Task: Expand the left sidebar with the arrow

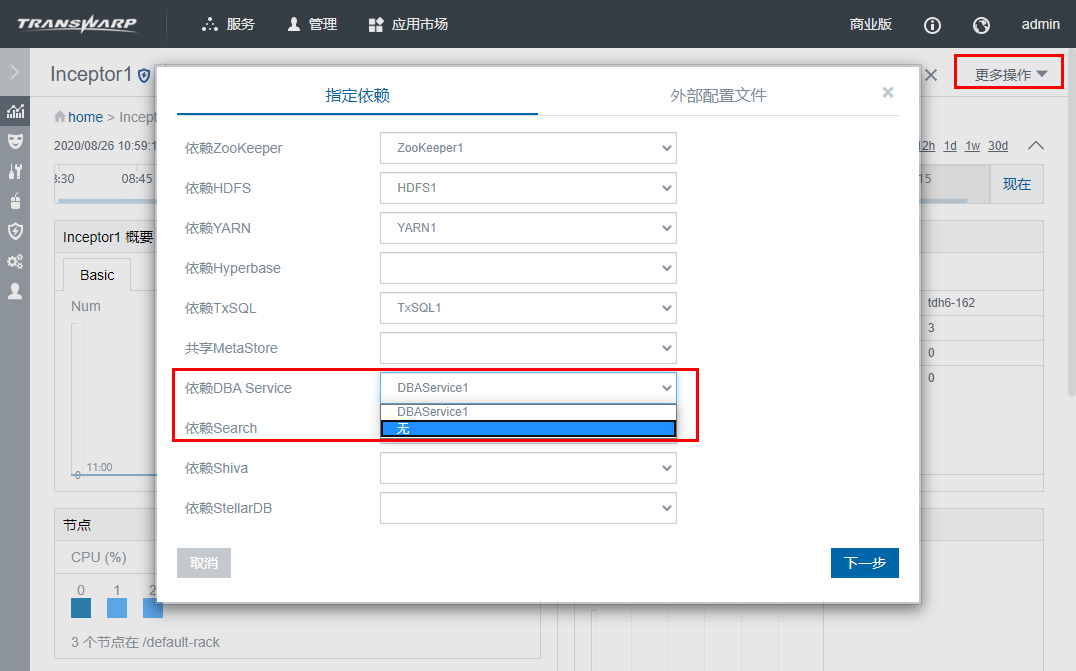Action: click(x=14, y=72)
